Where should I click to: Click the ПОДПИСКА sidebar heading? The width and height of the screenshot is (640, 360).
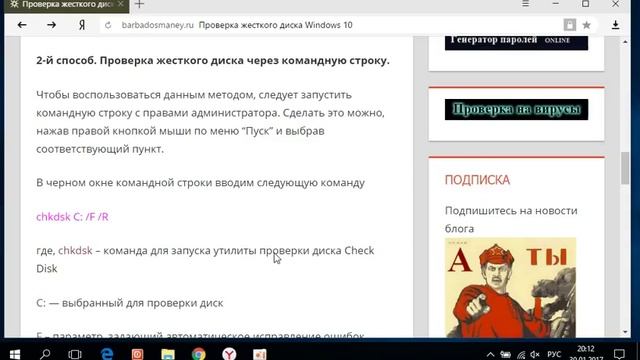point(477,180)
